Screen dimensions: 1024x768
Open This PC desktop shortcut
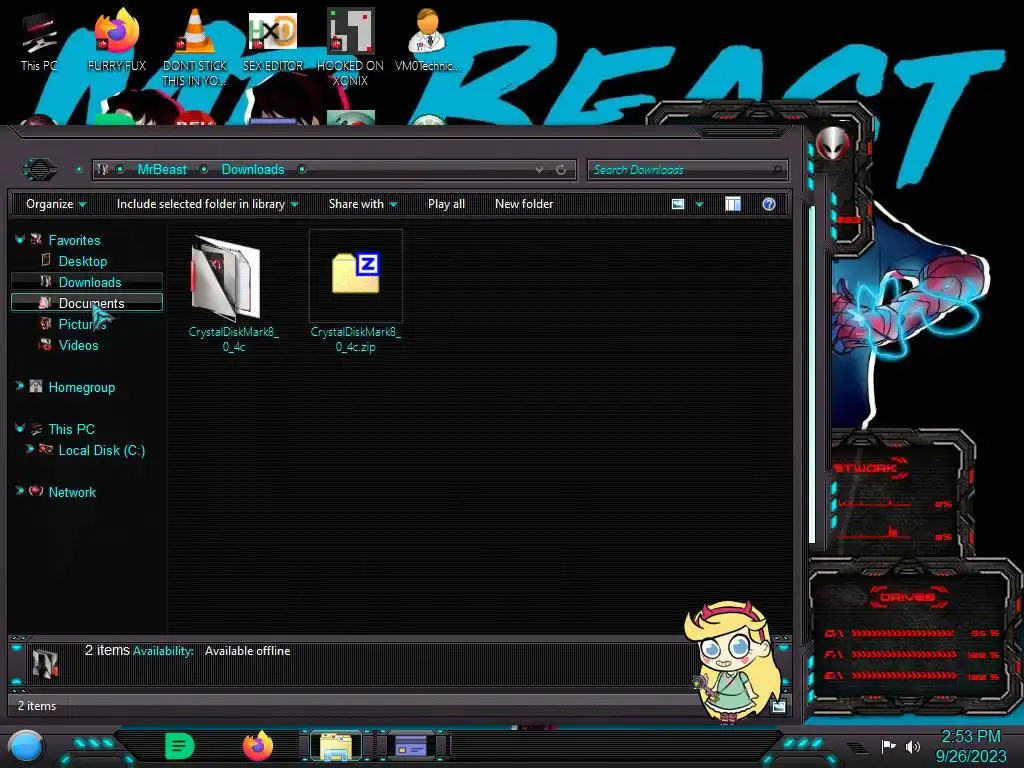[39, 40]
